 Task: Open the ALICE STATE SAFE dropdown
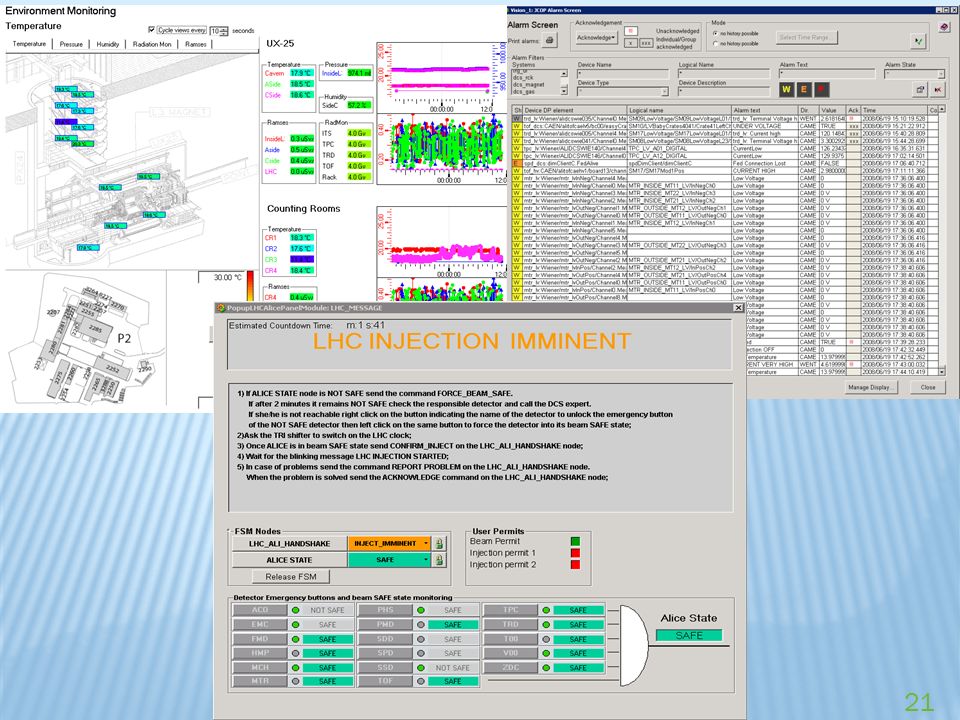[x=426, y=560]
